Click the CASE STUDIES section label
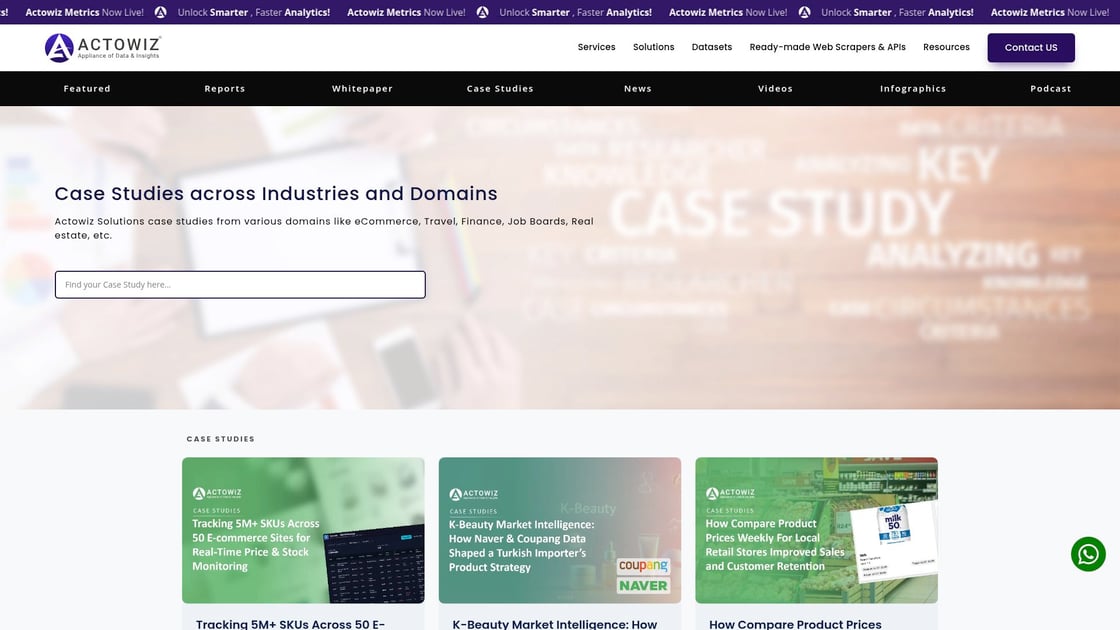Screen dimensions: 1120x630 (221, 439)
